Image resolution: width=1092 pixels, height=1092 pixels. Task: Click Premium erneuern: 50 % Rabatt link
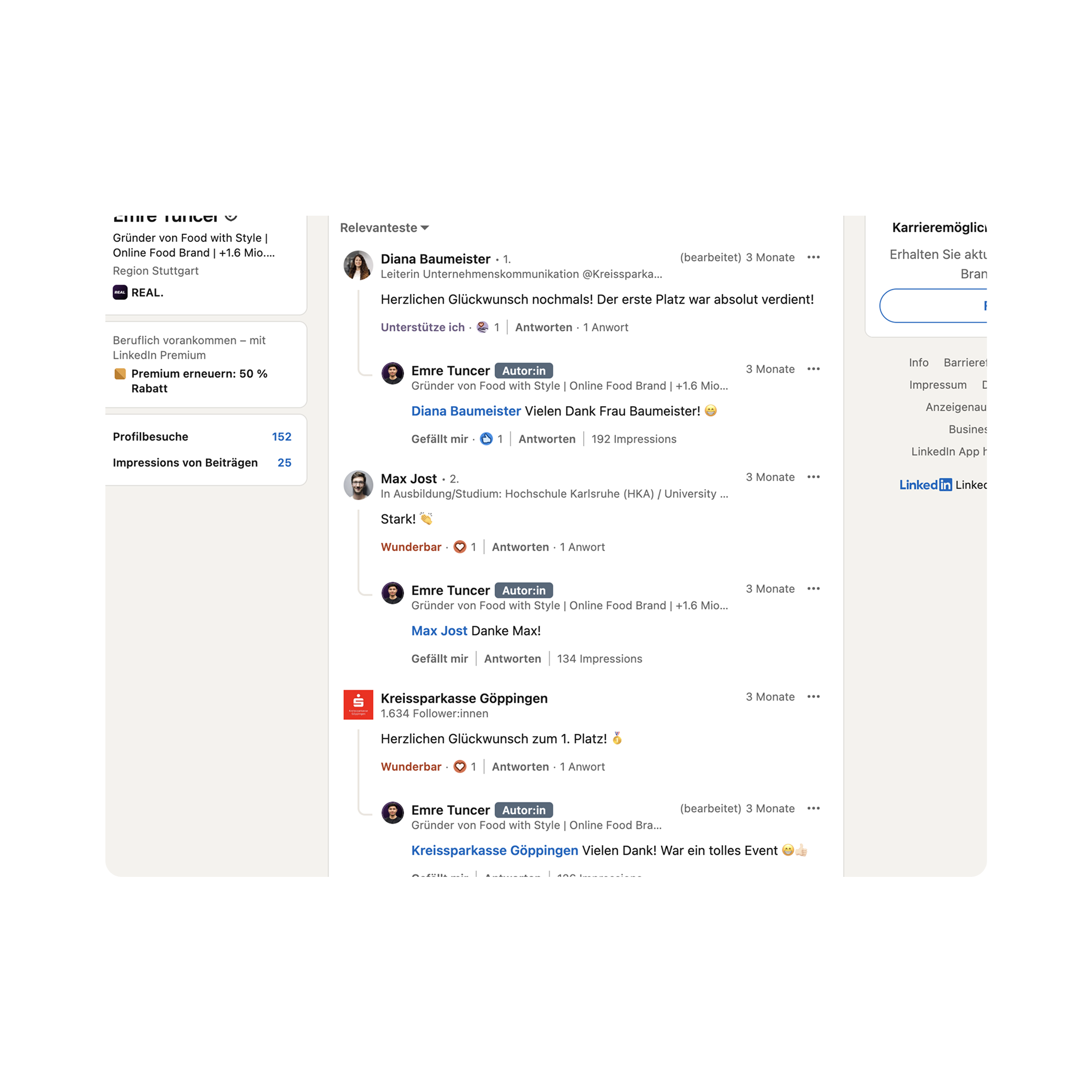click(x=199, y=381)
